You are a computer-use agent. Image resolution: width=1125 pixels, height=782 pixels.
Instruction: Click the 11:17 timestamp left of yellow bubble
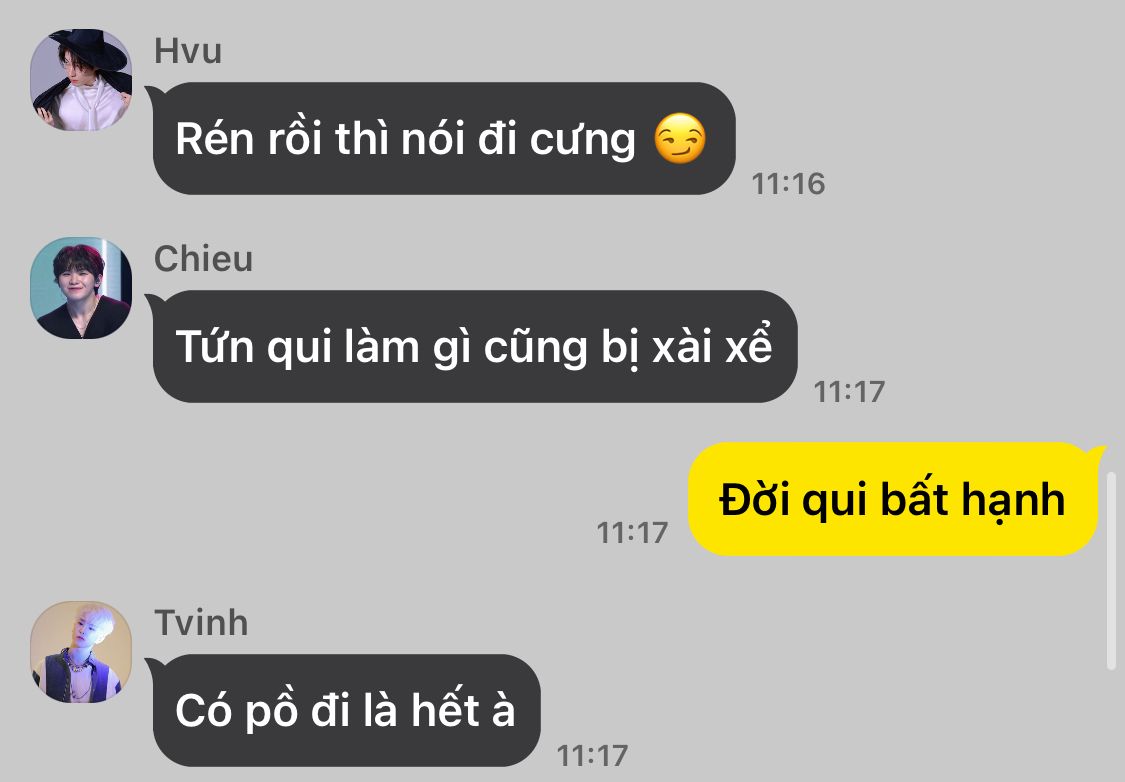click(x=632, y=533)
